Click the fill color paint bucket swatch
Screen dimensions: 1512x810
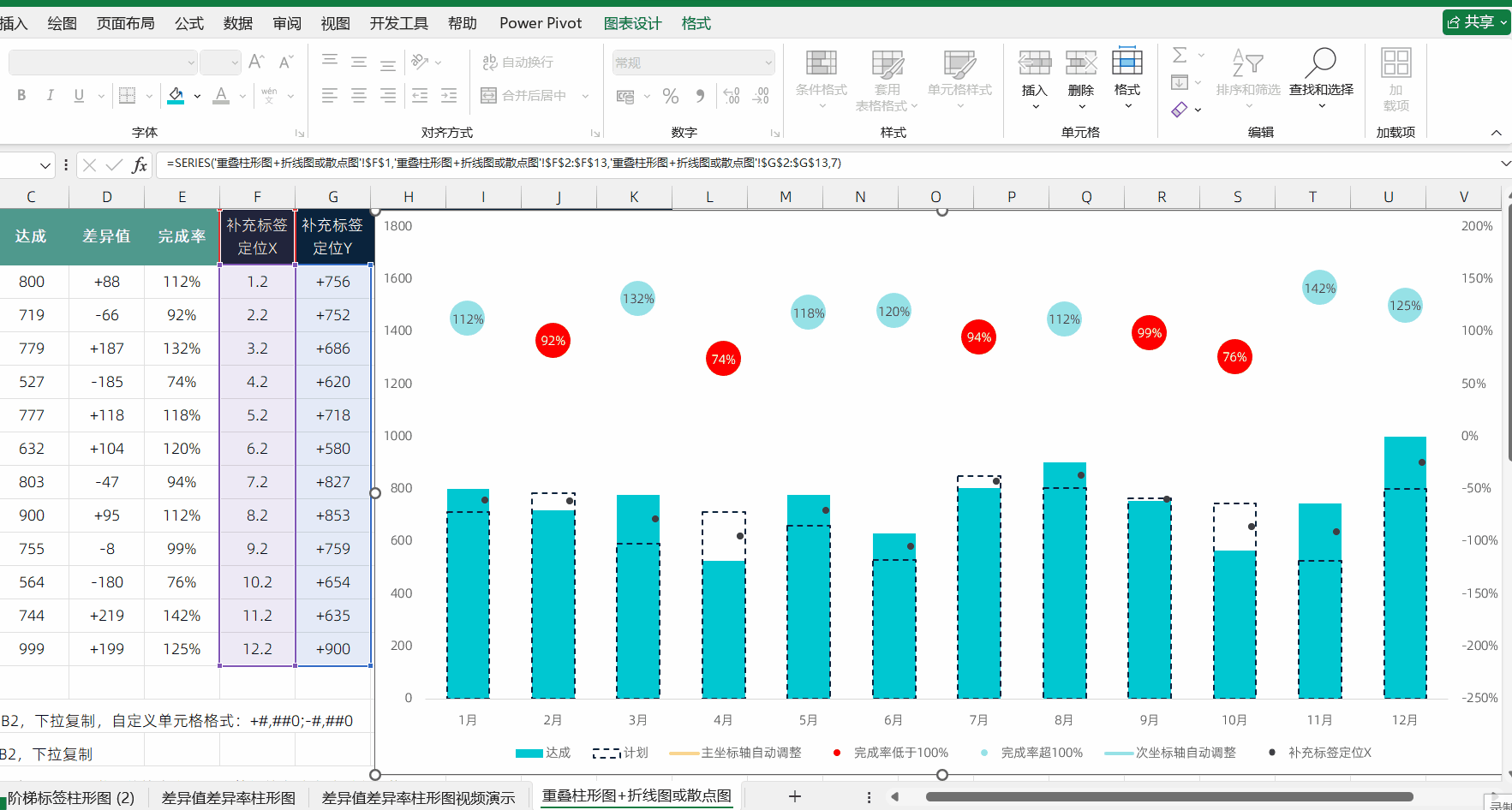tap(176, 96)
